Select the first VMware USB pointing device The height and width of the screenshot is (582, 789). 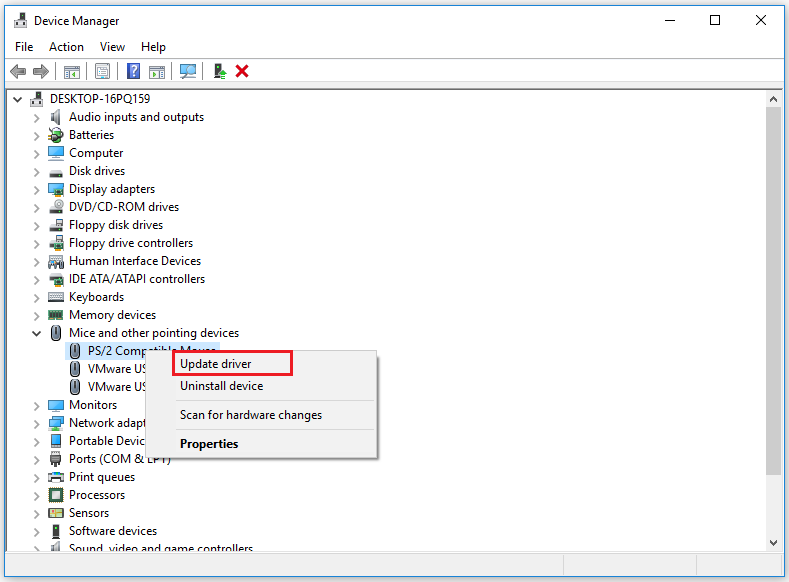tap(116, 369)
